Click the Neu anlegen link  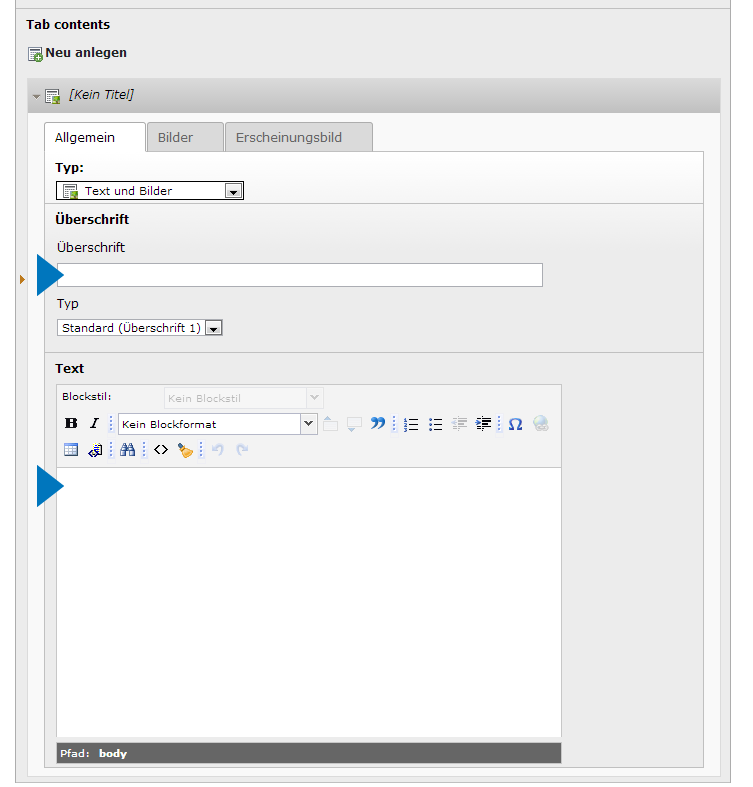[x=86, y=53]
